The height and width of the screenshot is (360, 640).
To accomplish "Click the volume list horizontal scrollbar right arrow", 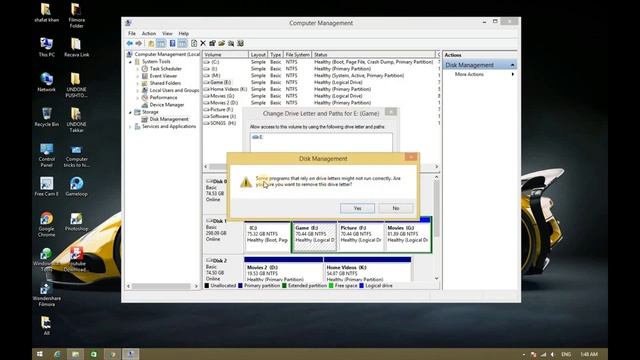I will point(436,167).
